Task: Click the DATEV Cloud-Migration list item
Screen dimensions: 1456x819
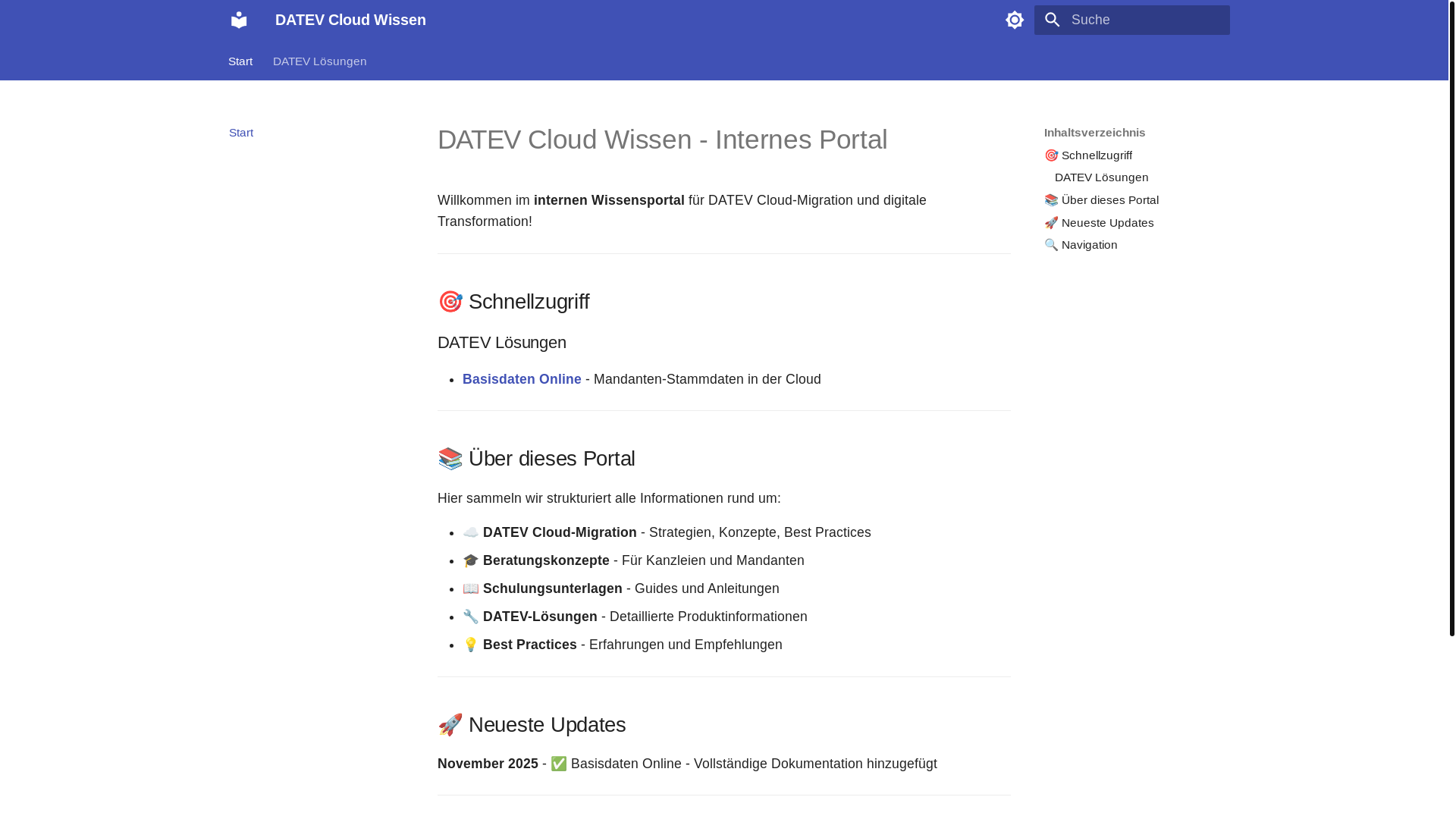Action: click(667, 532)
